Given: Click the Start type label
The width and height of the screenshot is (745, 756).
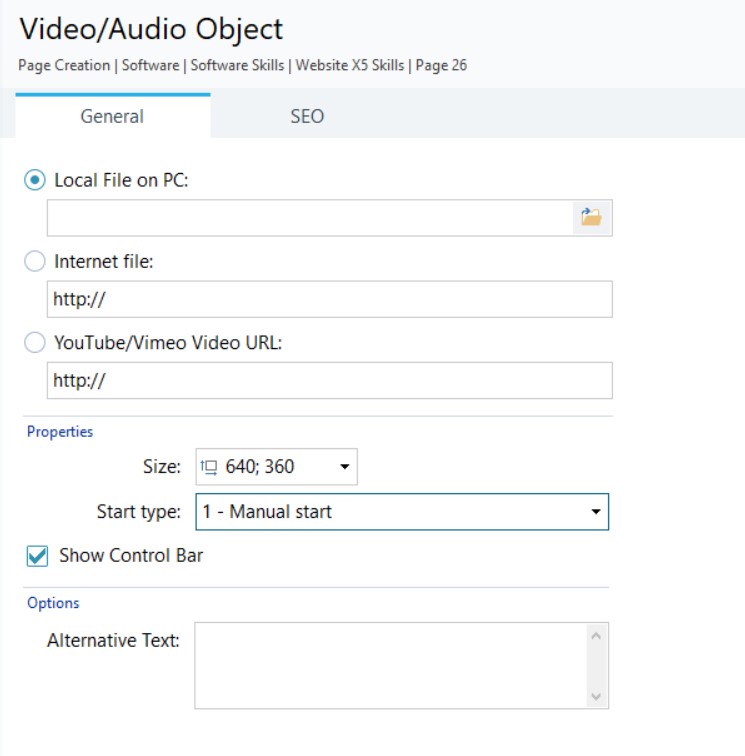Looking at the screenshot, I should point(139,512).
